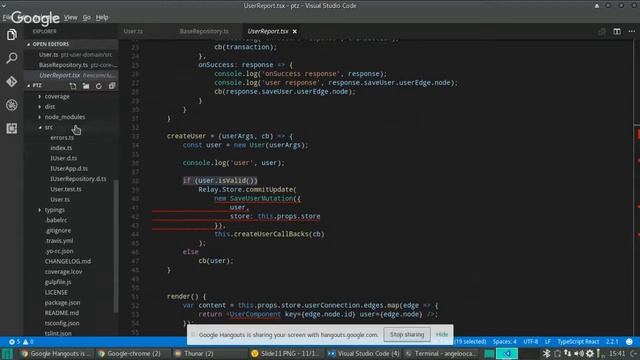Open .travis.yml file
This screenshot has width=640, height=360.
(x=59, y=241)
